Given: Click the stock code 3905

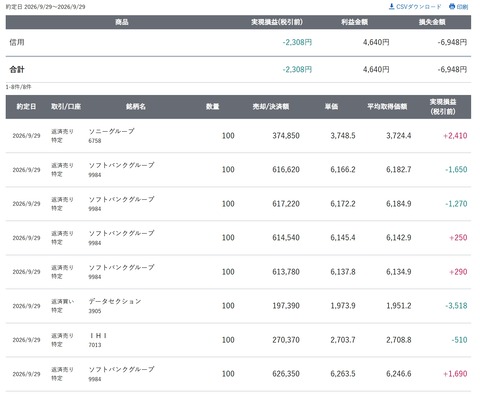Looking at the screenshot, I should coord(95,311).
